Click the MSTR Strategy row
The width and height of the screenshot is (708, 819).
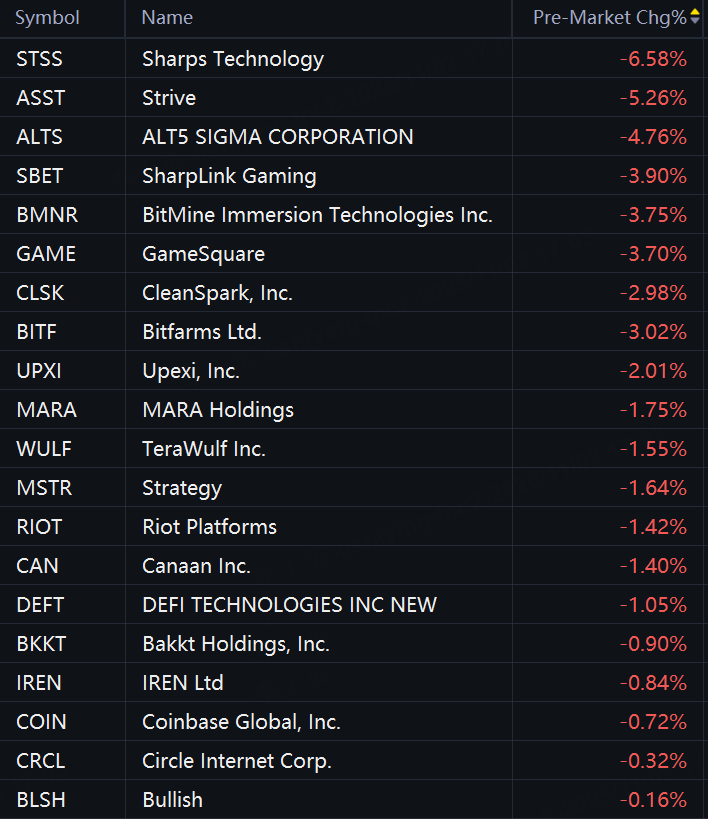(182, 488)
